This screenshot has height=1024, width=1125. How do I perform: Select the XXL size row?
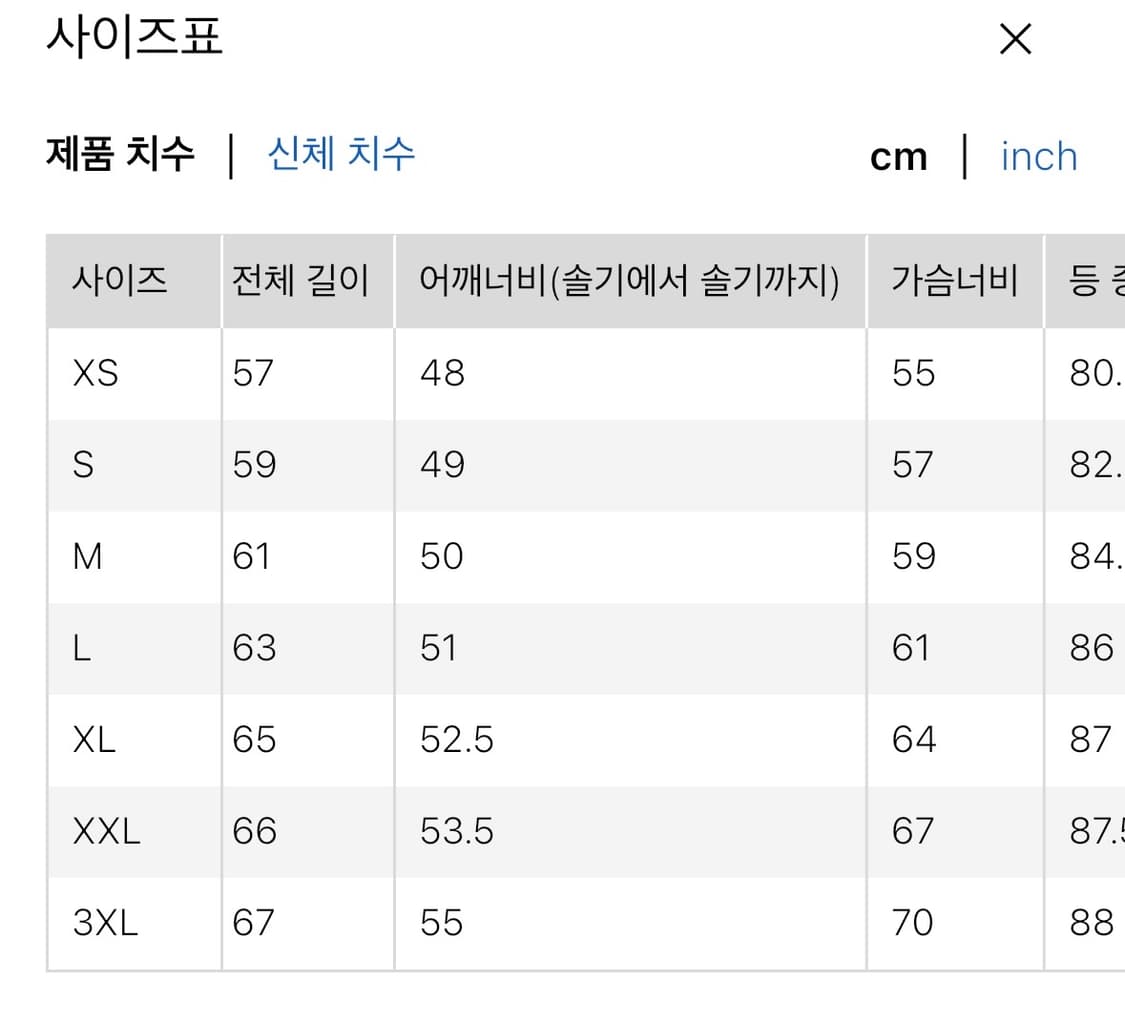click(105, 830)
